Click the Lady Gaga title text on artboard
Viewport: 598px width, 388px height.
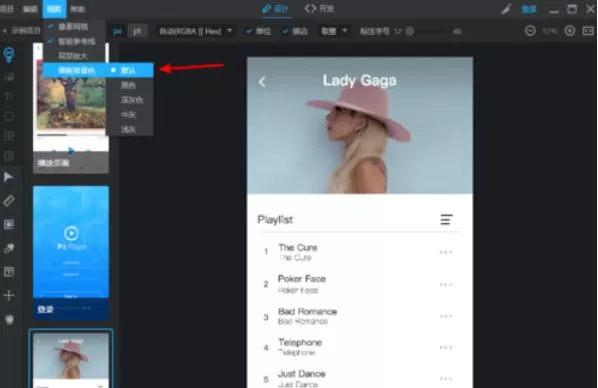coord(359,80)
